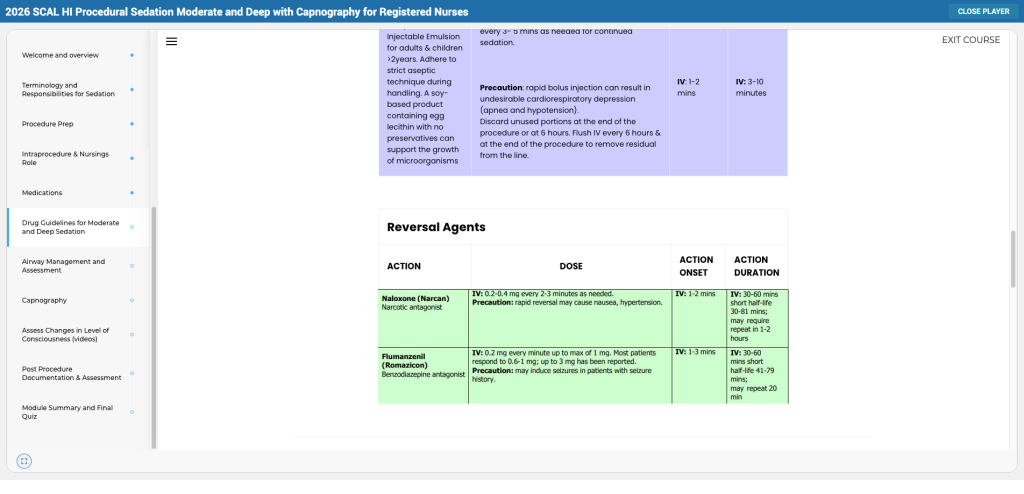Click the Flumanzenil (Romazicon) cell
Image resolution: width=1024 pixels, height=494 pixels.
coord(423,376)
